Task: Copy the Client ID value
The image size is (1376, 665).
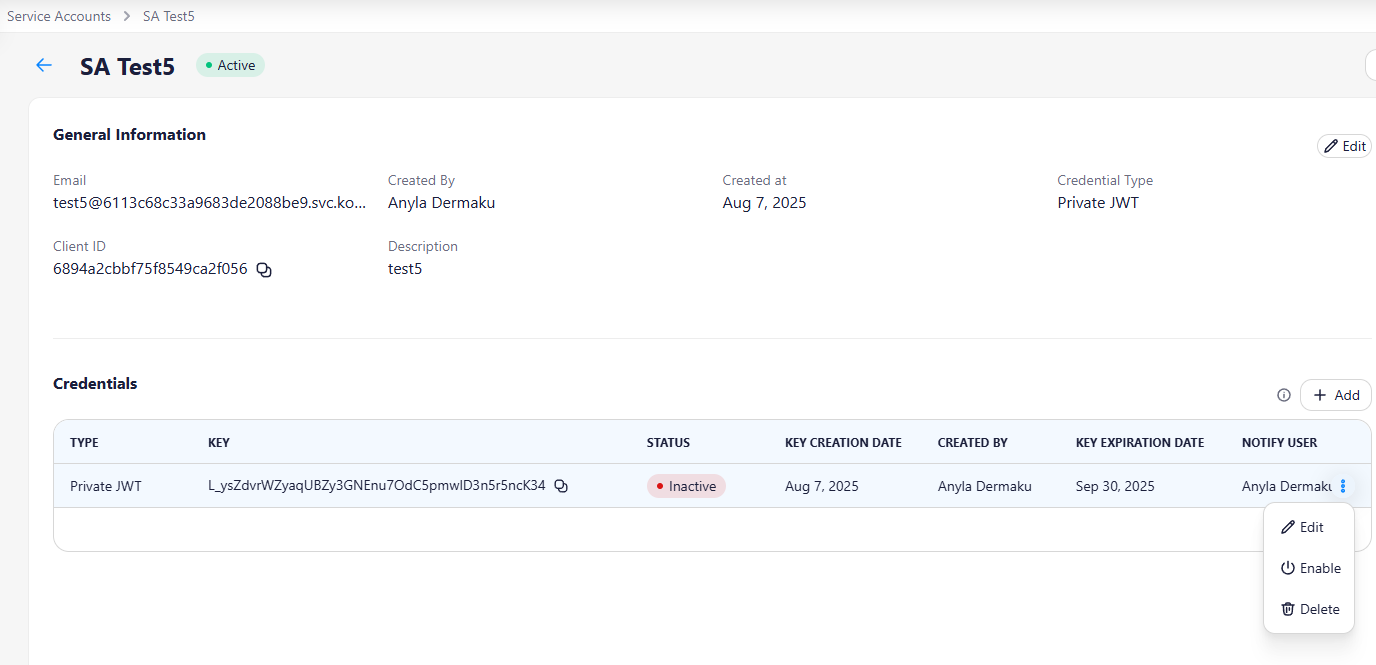Action: click(264, 269)
